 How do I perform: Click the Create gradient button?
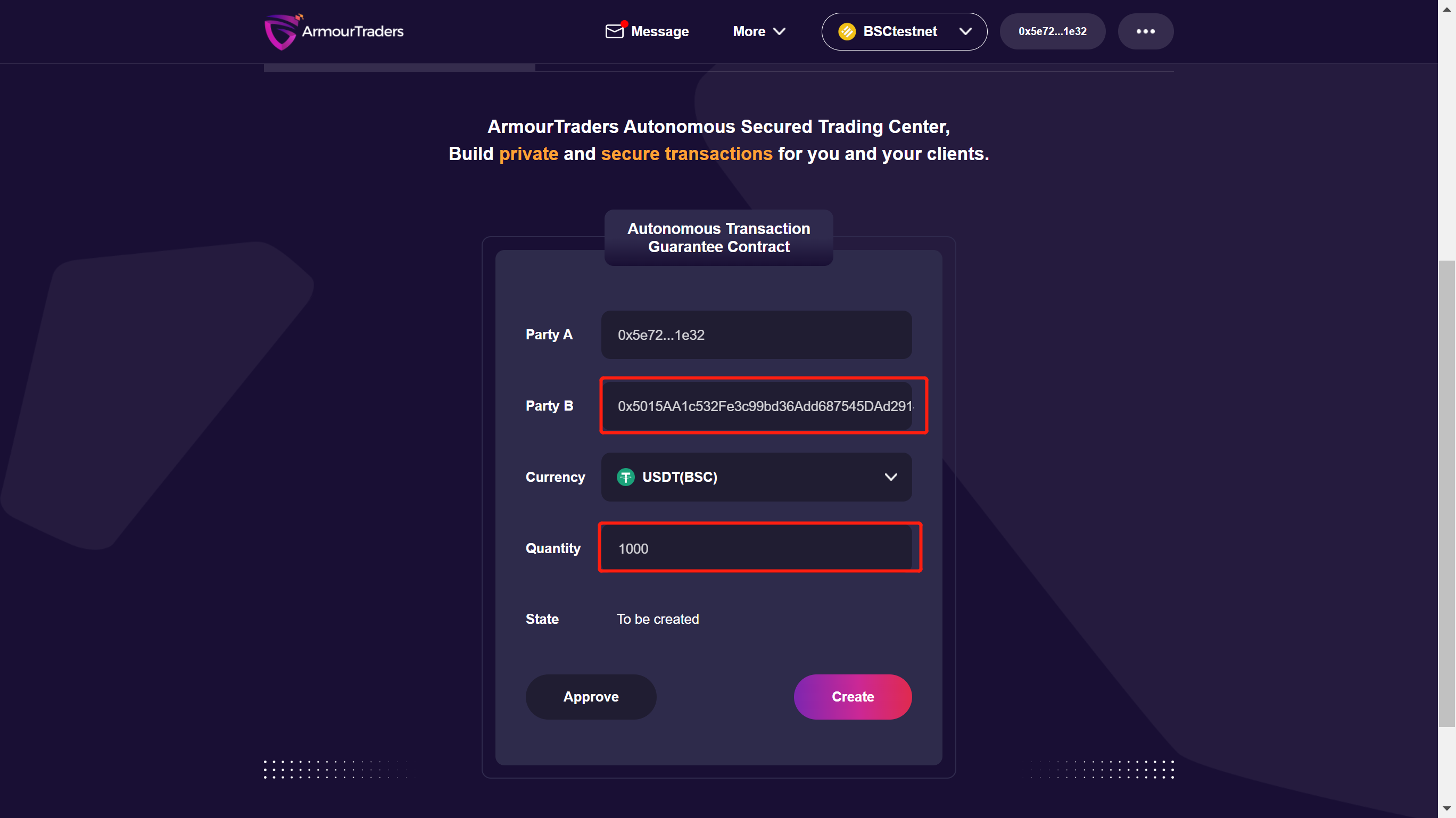click(853, 697)
